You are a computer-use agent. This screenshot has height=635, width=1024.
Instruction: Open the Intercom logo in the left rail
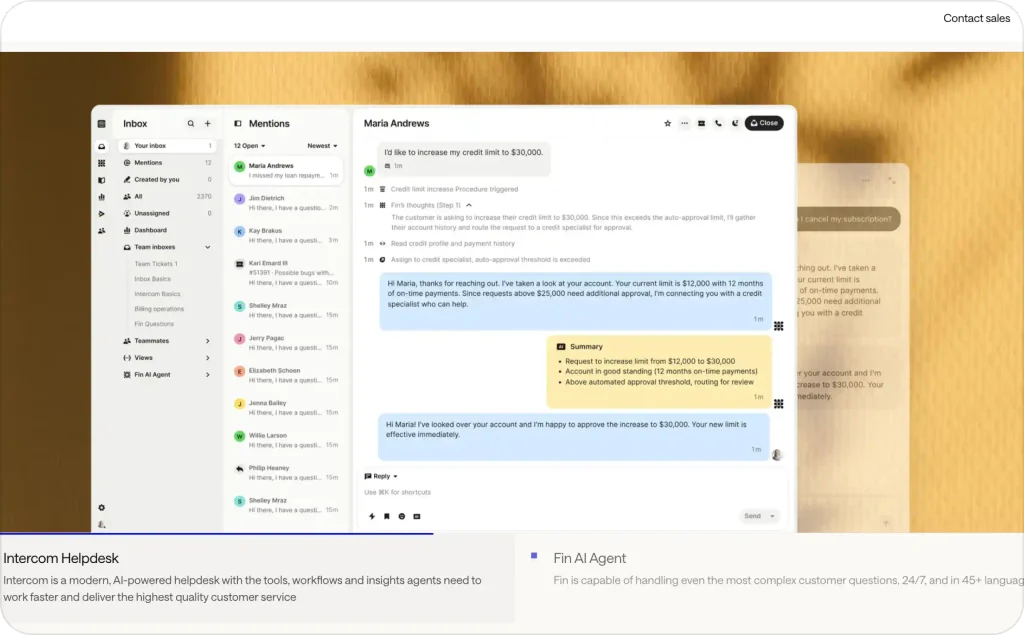point(101,123)
